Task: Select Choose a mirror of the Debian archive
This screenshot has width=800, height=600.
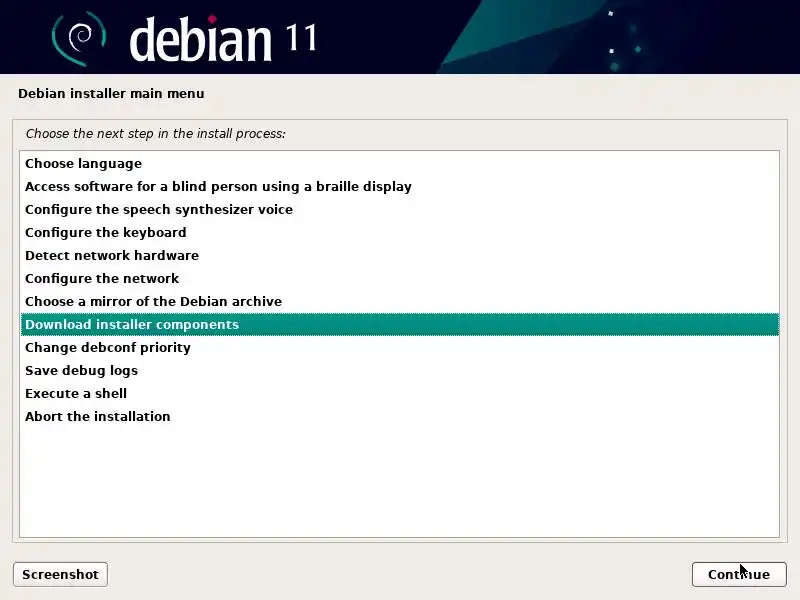Action: [x=399, y=302]
